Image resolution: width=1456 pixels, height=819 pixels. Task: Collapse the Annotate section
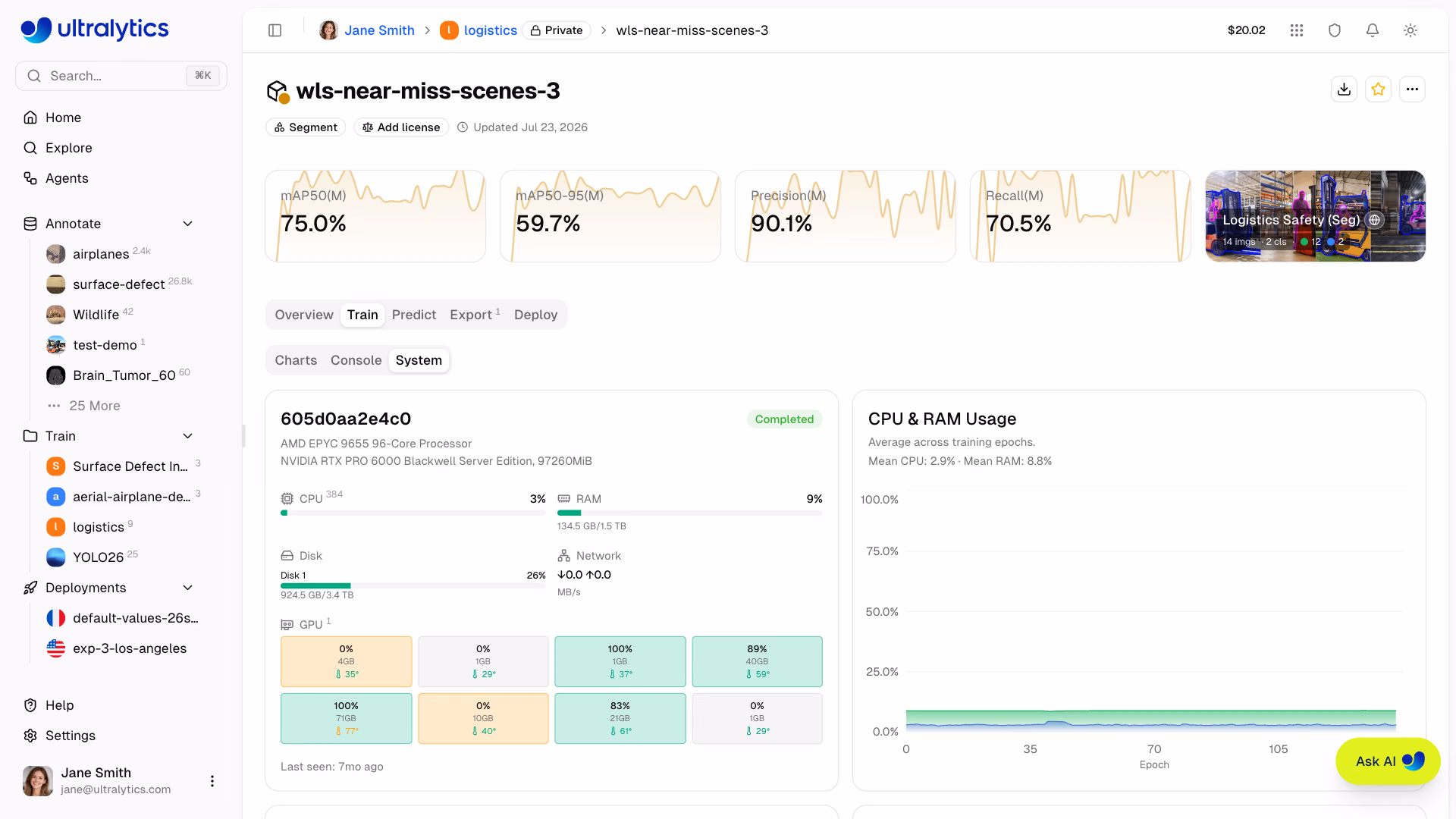point(188,224)
